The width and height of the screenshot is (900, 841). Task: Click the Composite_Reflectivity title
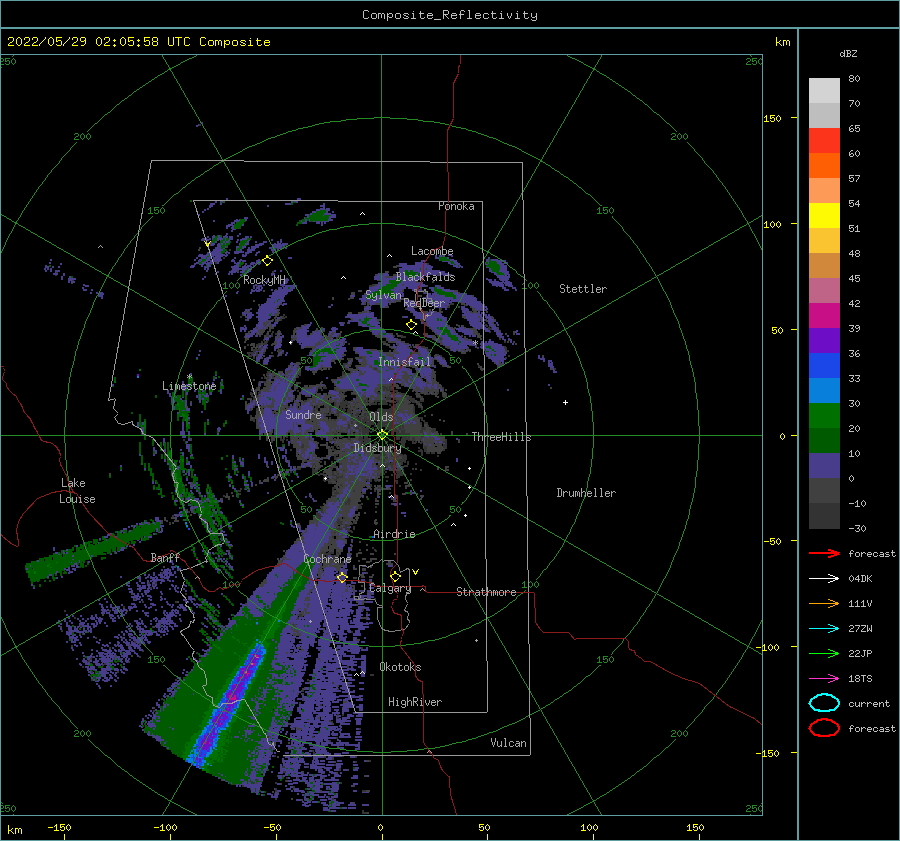449,15
